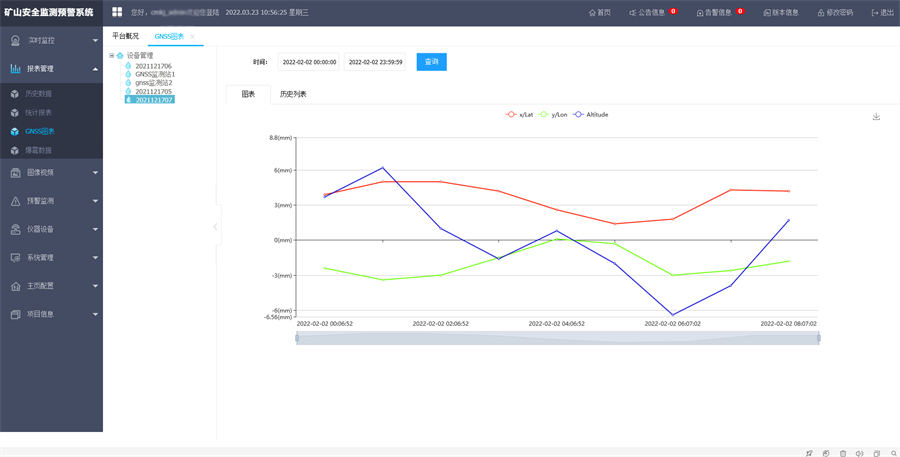Image resolution: width=900 pixels, height=457 pixels.
Task: Select GNSS监测站1 in device tree
Action: point(155,74)
